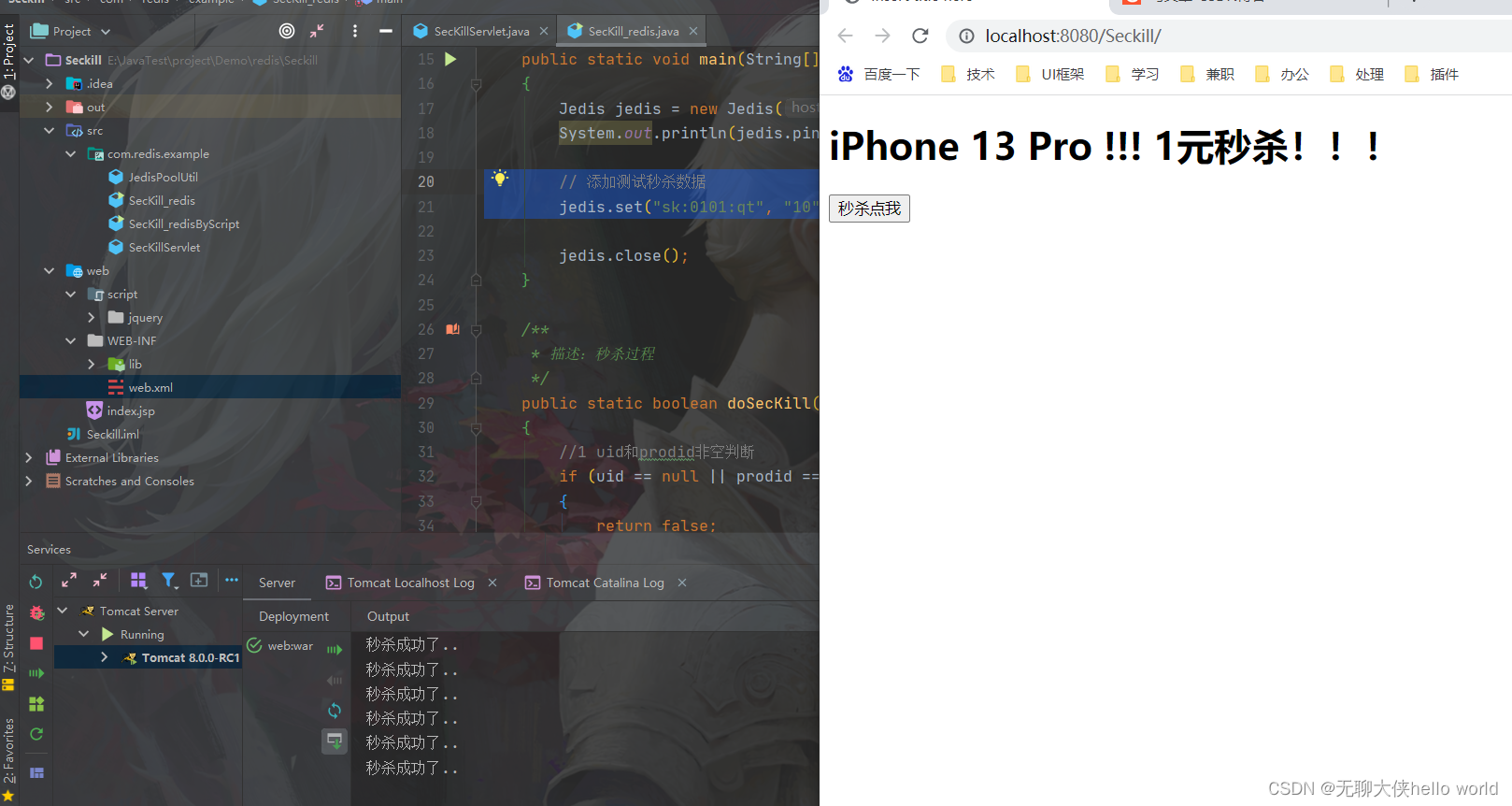Open the Filter icon in Services toolbar
Viewport: 1512px width, 806px height.
click(169, 581)
